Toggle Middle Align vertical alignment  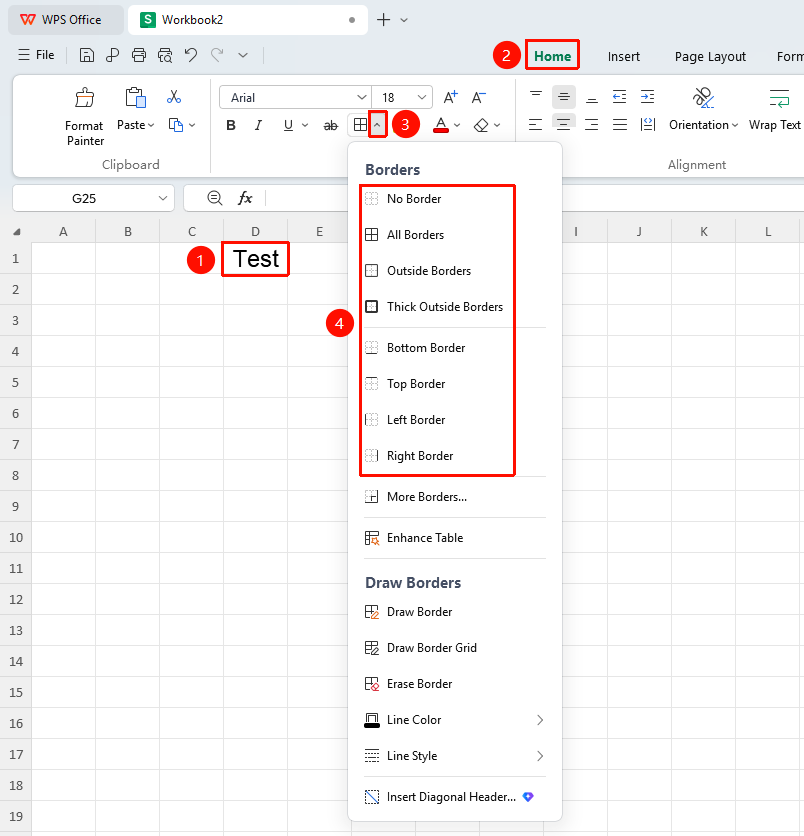pyautogui.click(x=564, y=97)
